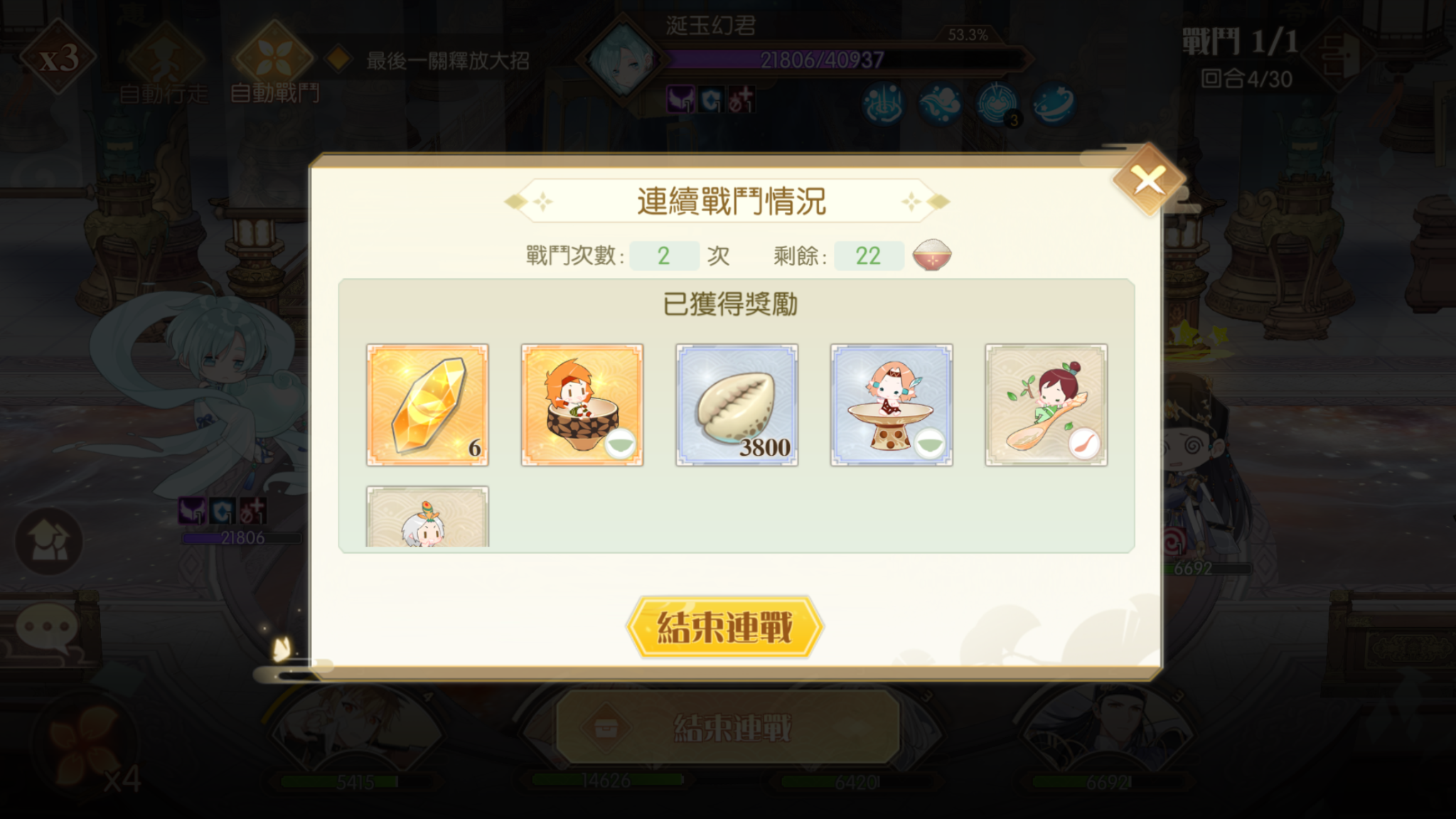
Task: Select the orange-haired character in bowl reward
Action: tap(582, 405)
